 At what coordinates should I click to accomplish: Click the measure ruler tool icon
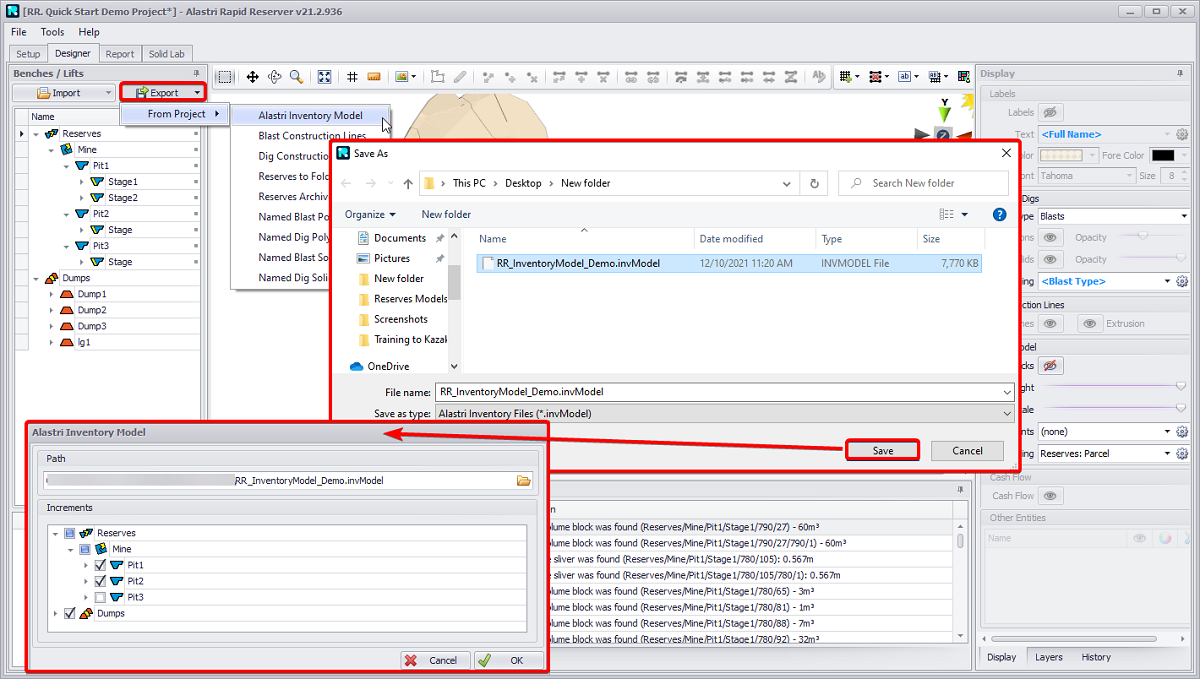374,77
